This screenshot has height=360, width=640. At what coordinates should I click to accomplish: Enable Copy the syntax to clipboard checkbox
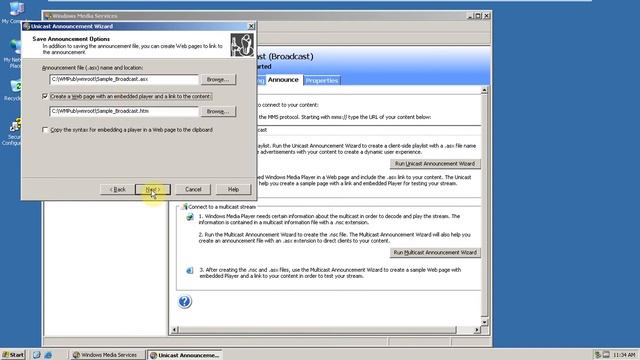pyautogui.click(x=45, y=130)
